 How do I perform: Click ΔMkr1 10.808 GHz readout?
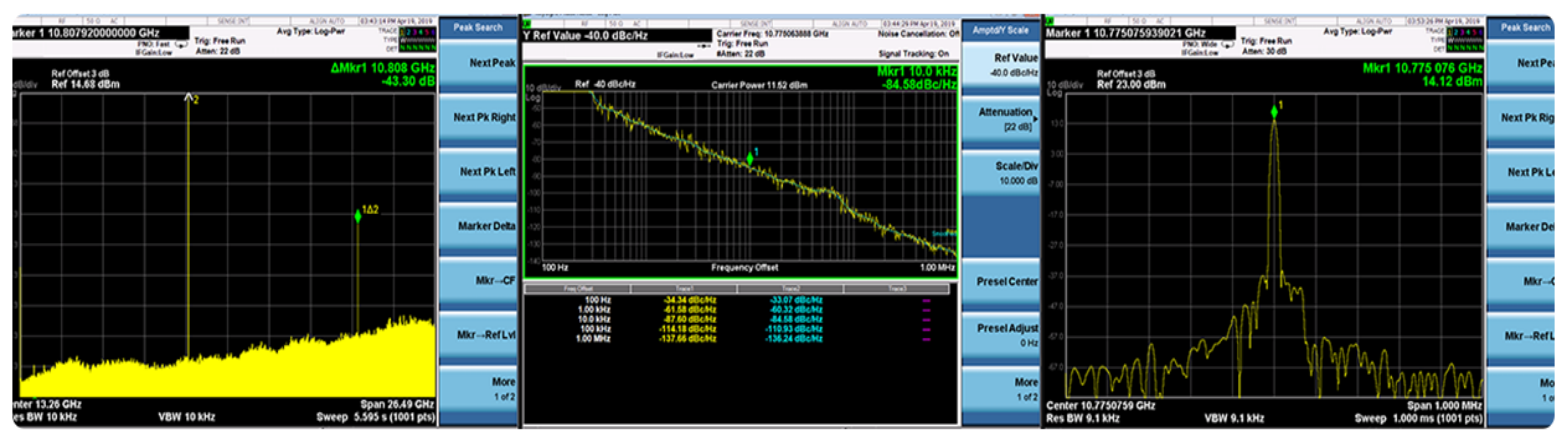click(x=384, y=67)
